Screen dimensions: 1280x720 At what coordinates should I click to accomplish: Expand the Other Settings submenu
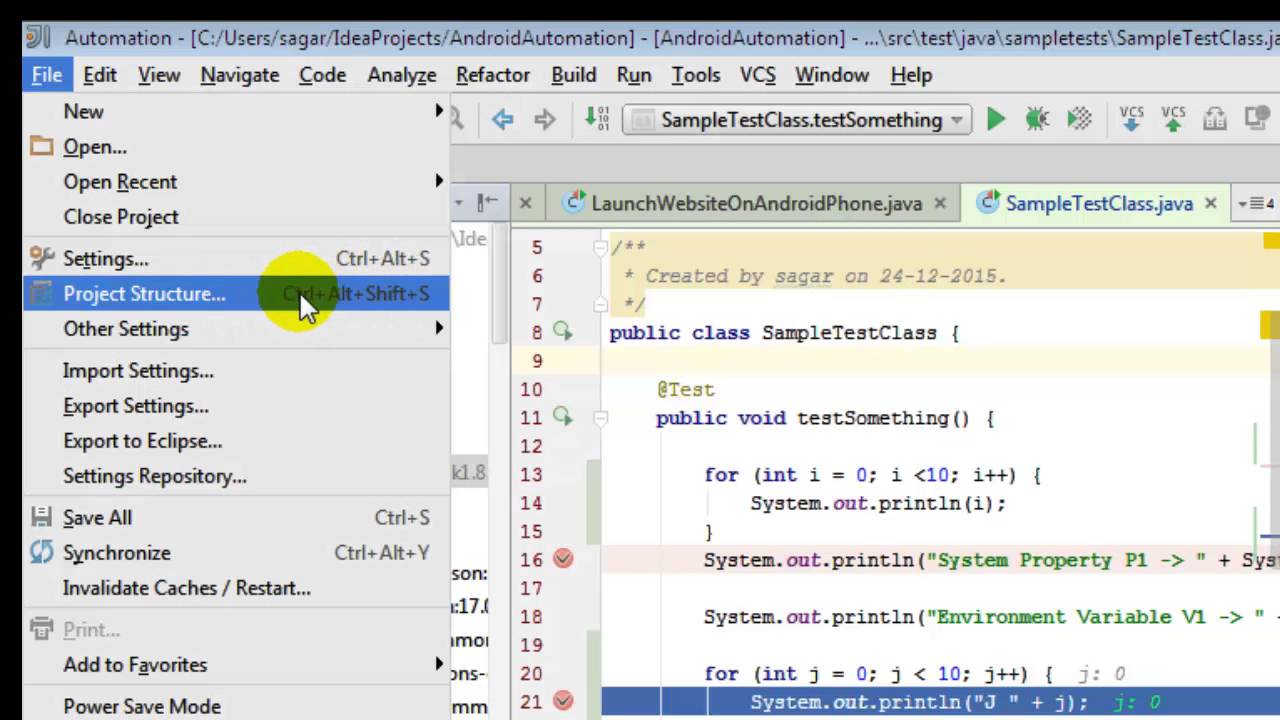point(439,328)
